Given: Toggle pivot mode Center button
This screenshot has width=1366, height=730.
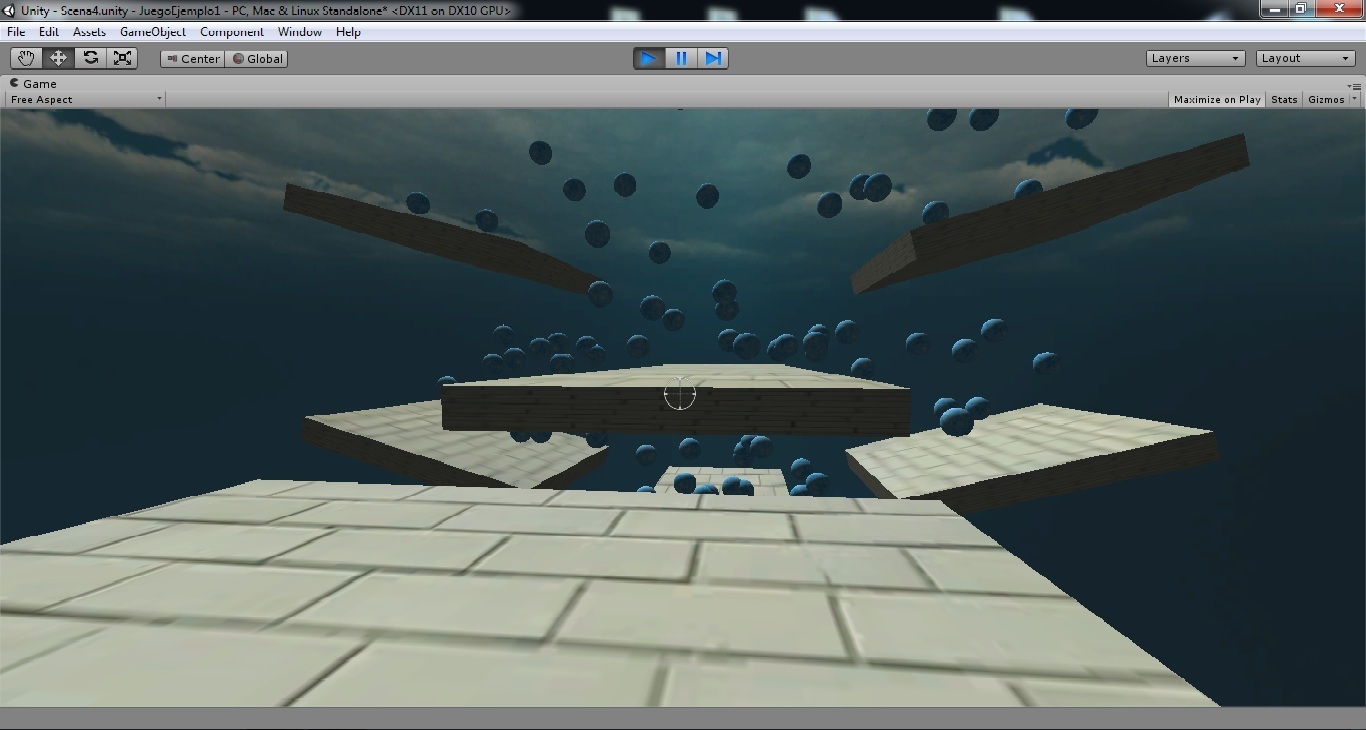Looking at the screenshot, I should [x=193, y=59].
